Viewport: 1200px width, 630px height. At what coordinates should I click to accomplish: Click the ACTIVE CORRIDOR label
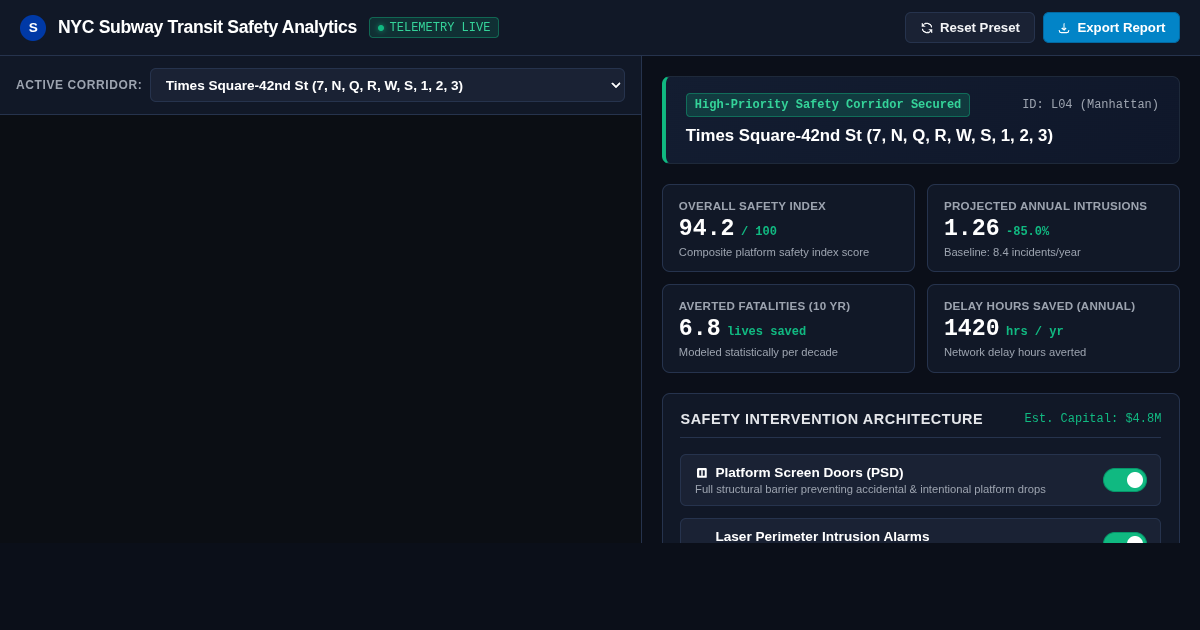(79, 85)
